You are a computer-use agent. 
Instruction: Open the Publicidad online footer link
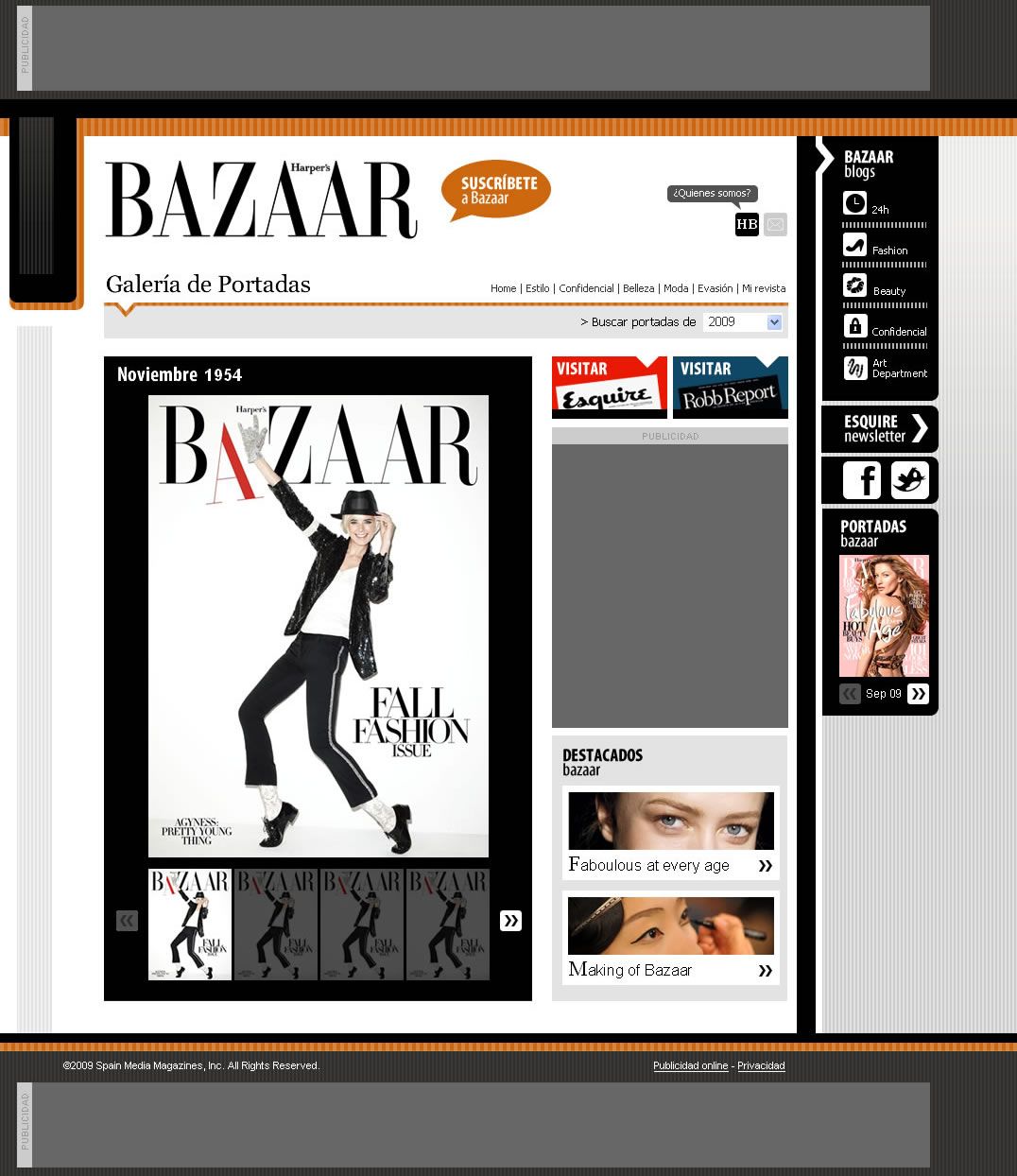click(690, 1065)
